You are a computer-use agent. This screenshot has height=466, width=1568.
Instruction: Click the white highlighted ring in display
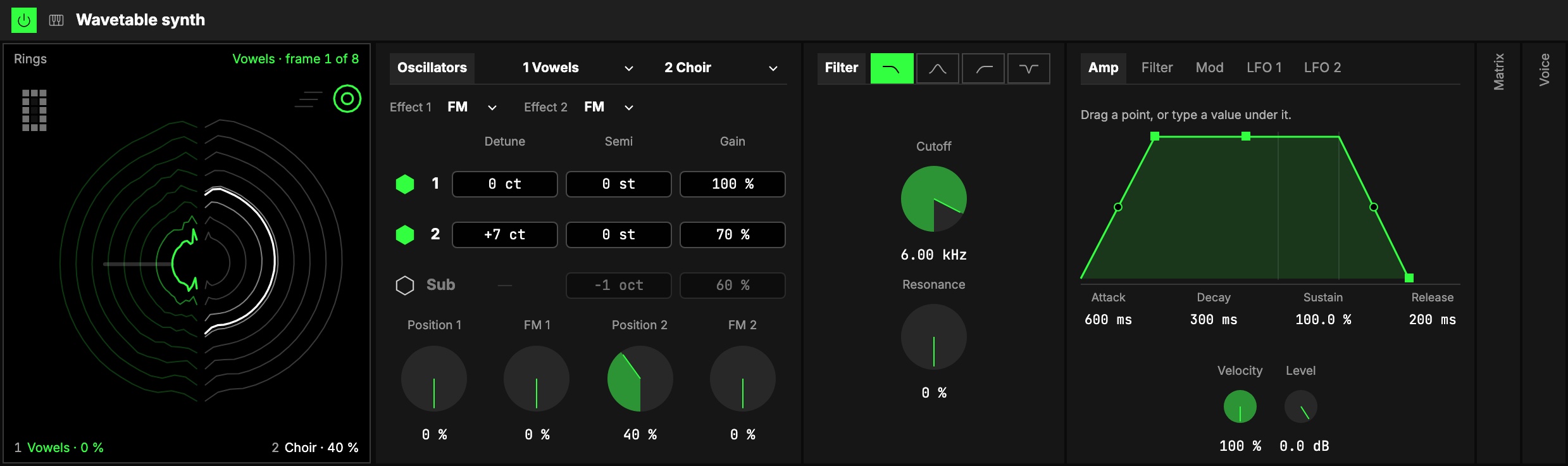pyautogui.click(x=273, y=260)
